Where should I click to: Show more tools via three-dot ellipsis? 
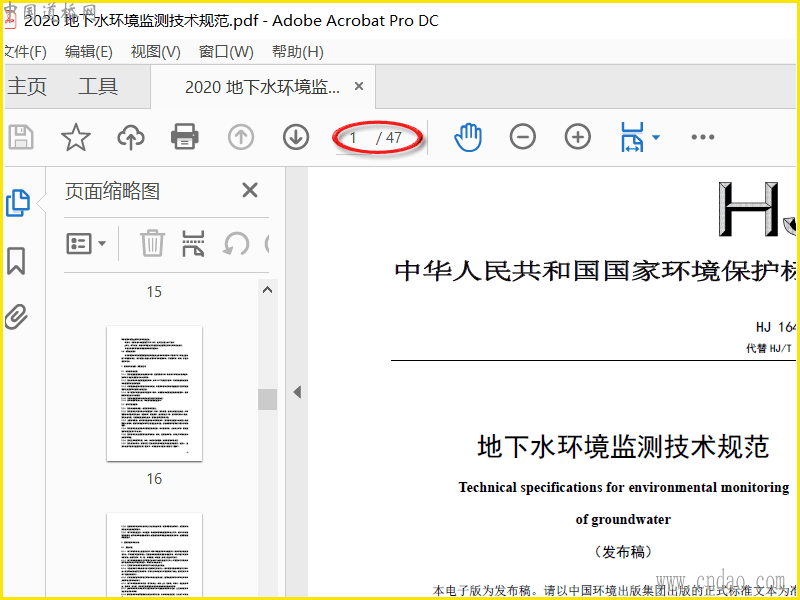tap(703, 137)
